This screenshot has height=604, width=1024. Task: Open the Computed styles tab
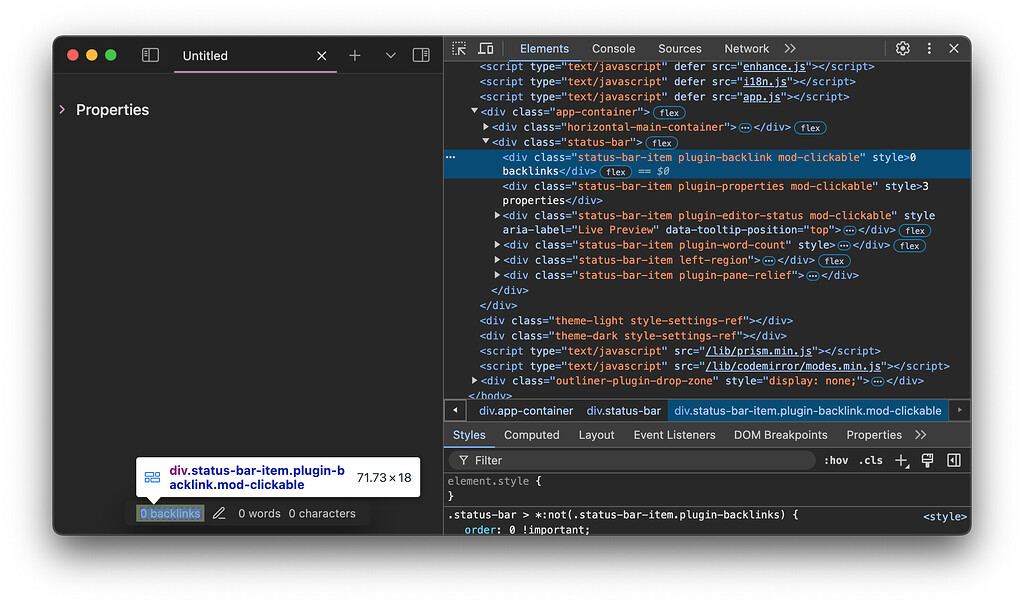tap(532, 435)
